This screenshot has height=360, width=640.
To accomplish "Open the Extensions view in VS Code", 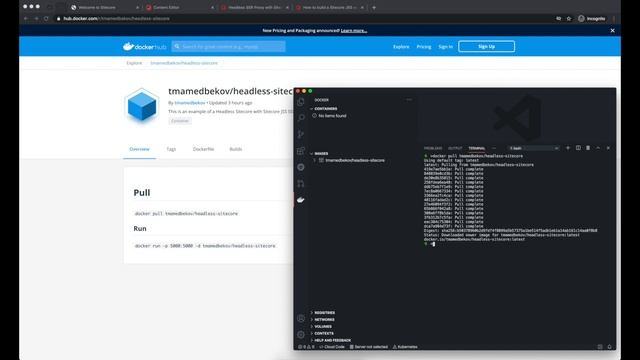I will click(301, 151).
